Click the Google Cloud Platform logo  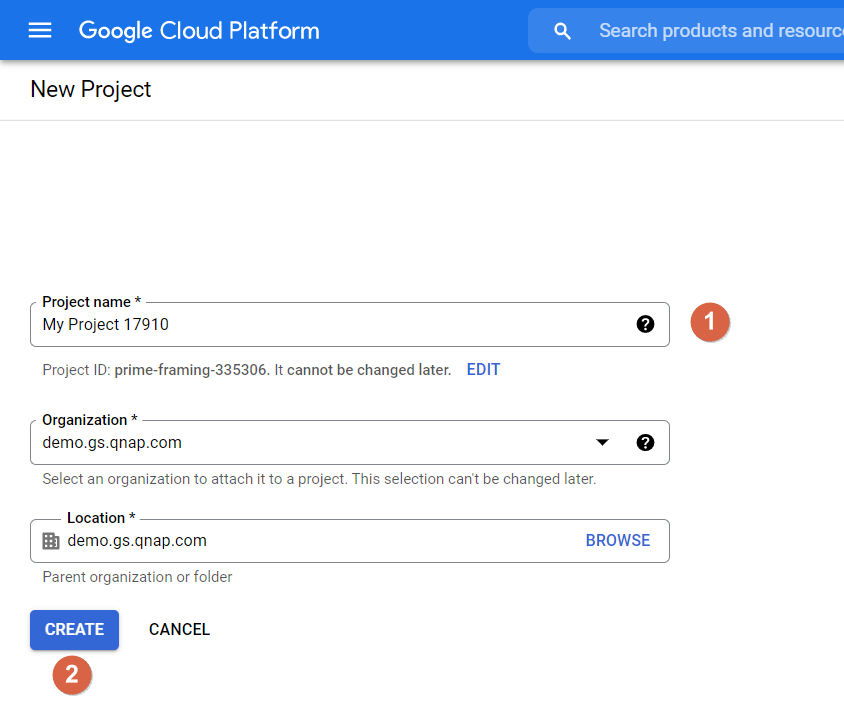click(199, 30)
